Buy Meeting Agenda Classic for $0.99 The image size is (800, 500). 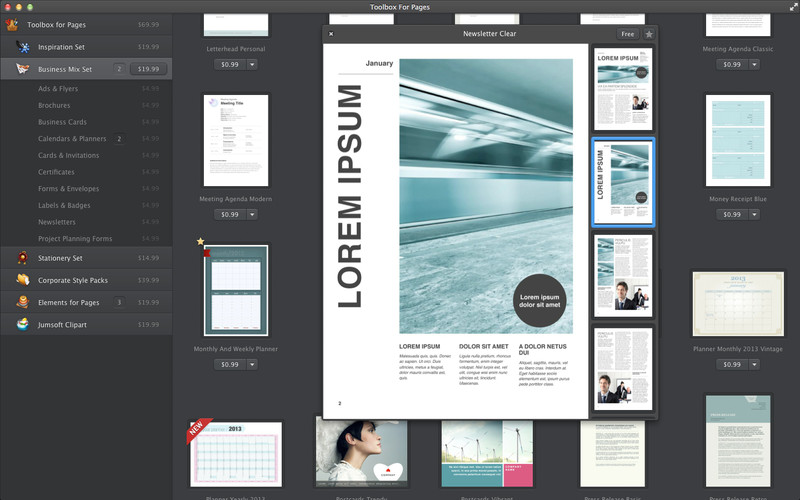click(732, 64)
